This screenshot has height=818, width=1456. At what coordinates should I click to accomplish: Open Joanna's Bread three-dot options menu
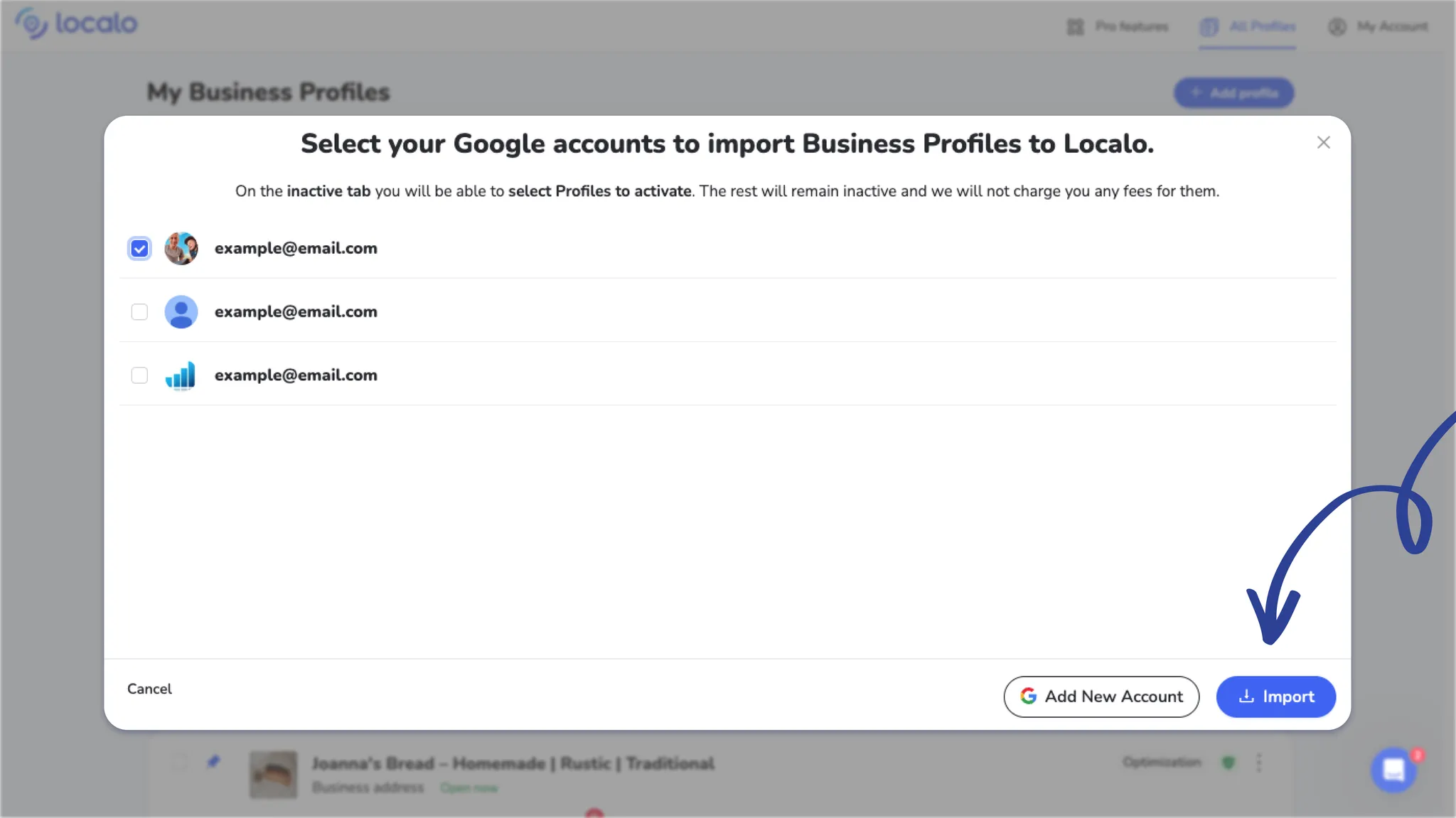point(1259,763)
